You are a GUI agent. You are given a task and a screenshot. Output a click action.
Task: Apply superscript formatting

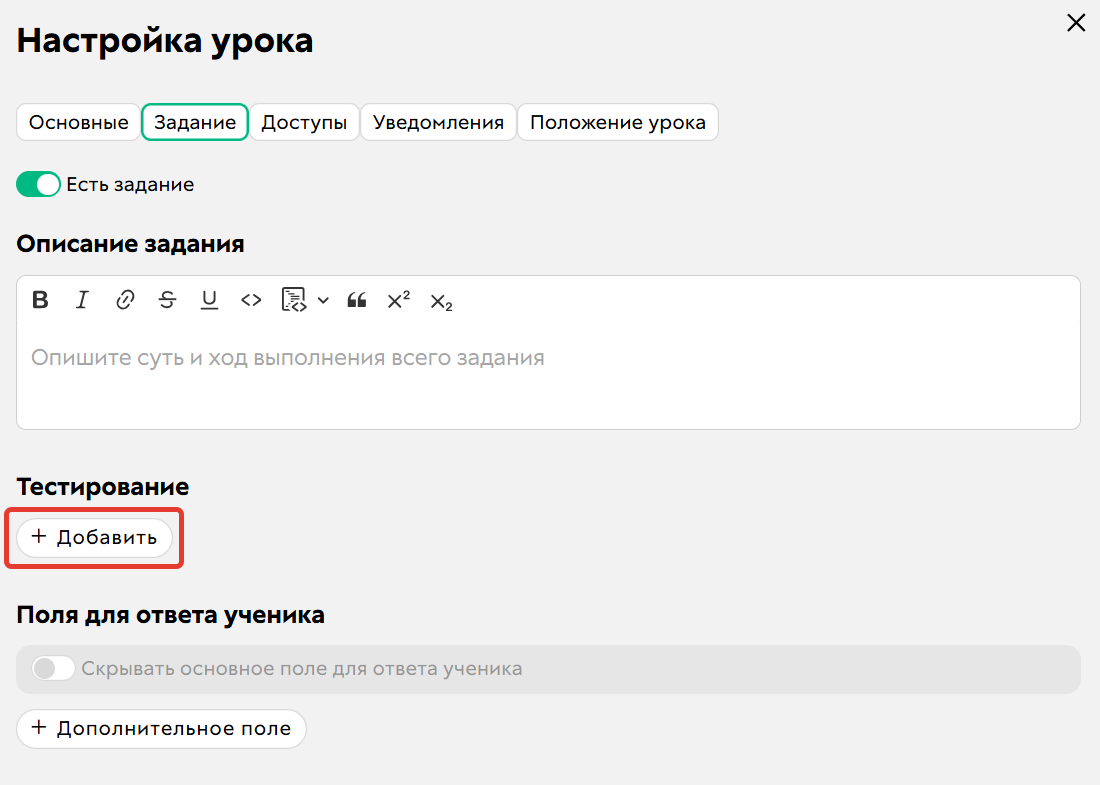(x=398, y=299)
